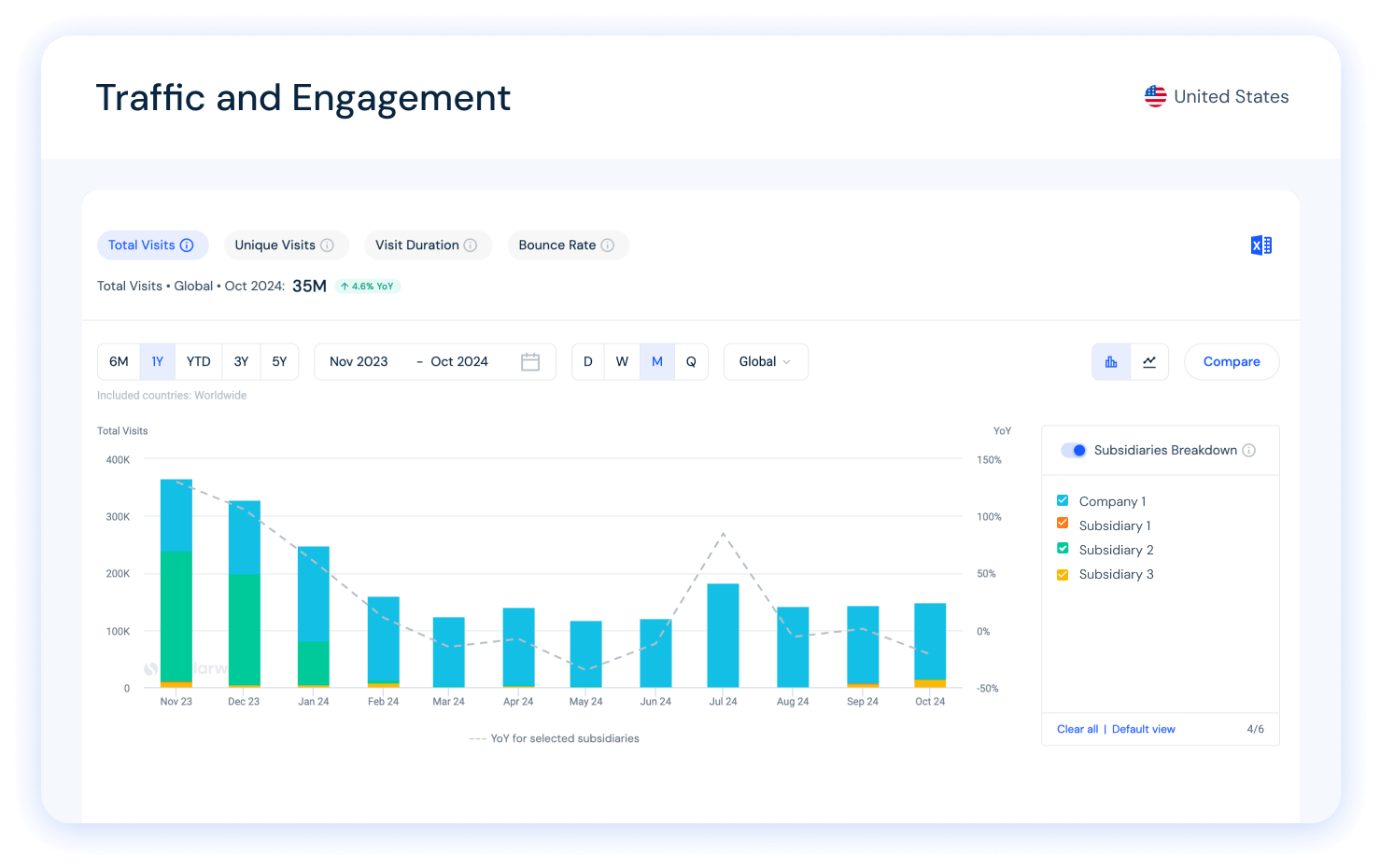Click the Compare button
1380x868 pixels.
(x=1231, y=361)
